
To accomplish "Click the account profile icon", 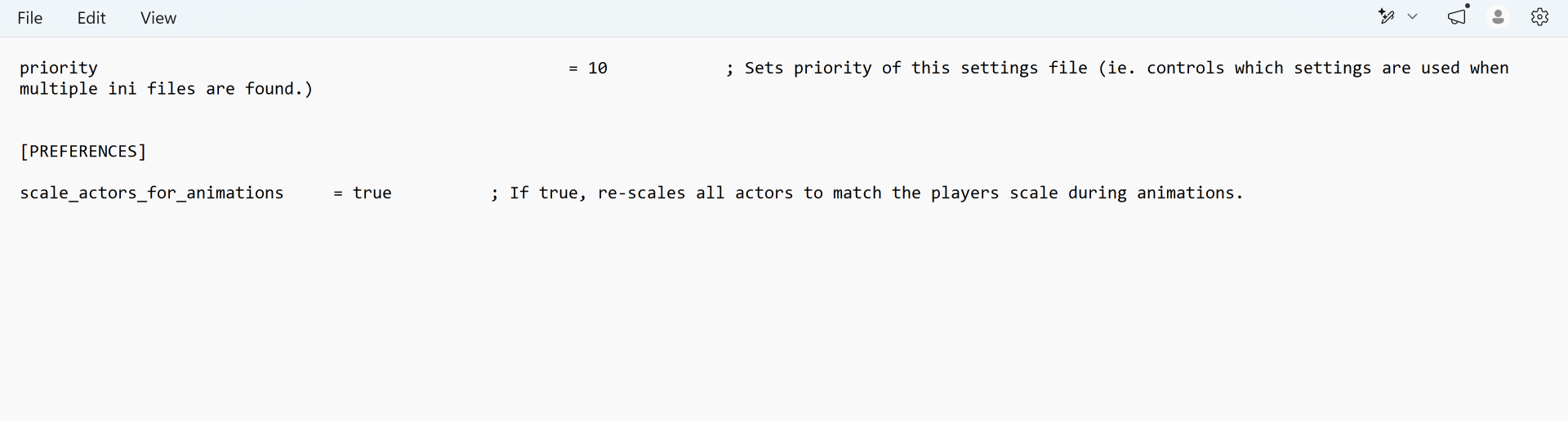I will coord(1499,16).
